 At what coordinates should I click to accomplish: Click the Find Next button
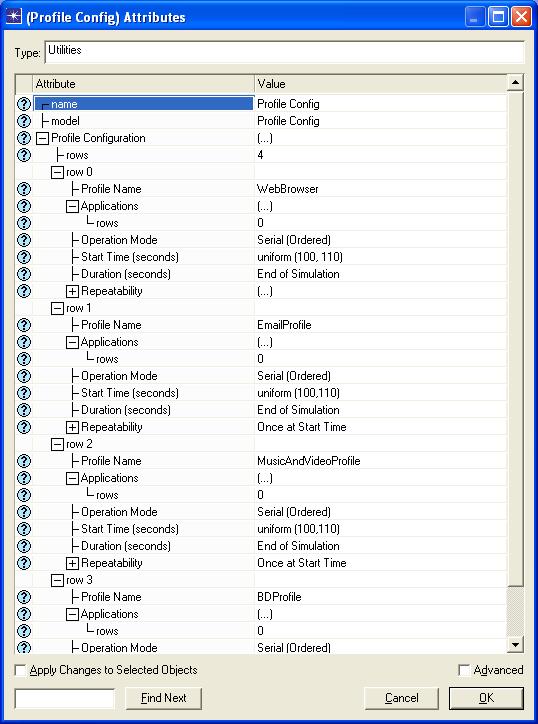[163, 698]
